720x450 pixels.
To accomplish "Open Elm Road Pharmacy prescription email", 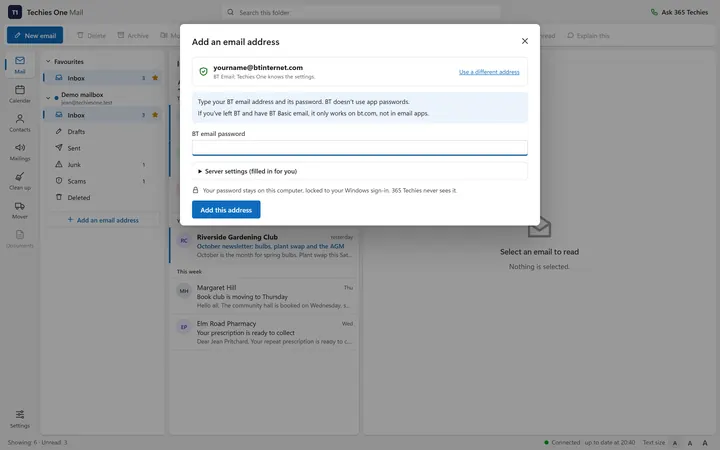I will (x=264, y=332).
